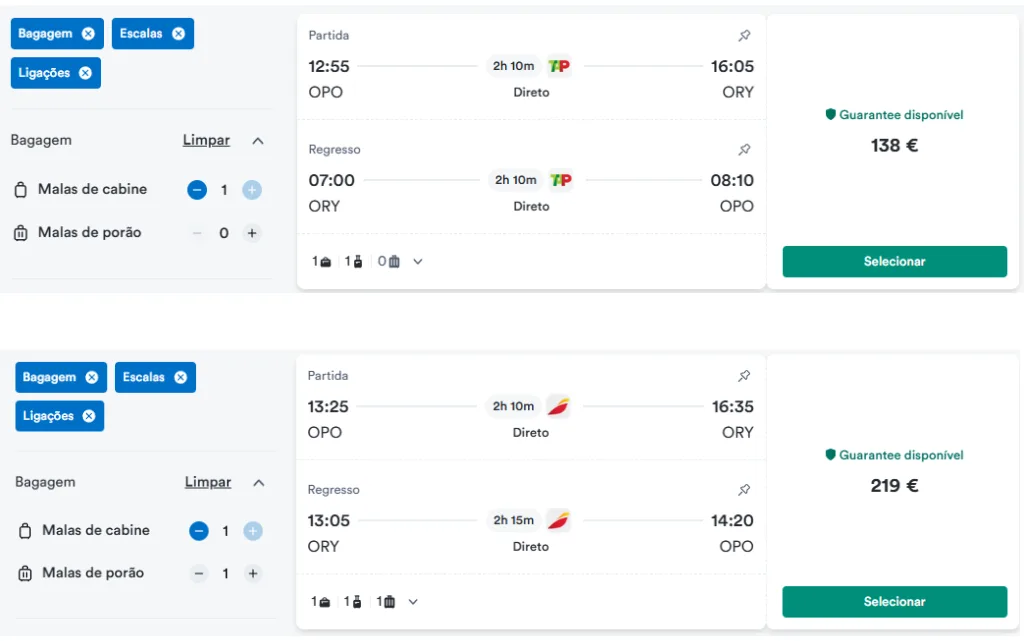Image resolution: width=1024 pixels, height=641 pixels.
Task: Remove the Ligações filter chip beside 219 € result
Action: click(x=89, y=416)
